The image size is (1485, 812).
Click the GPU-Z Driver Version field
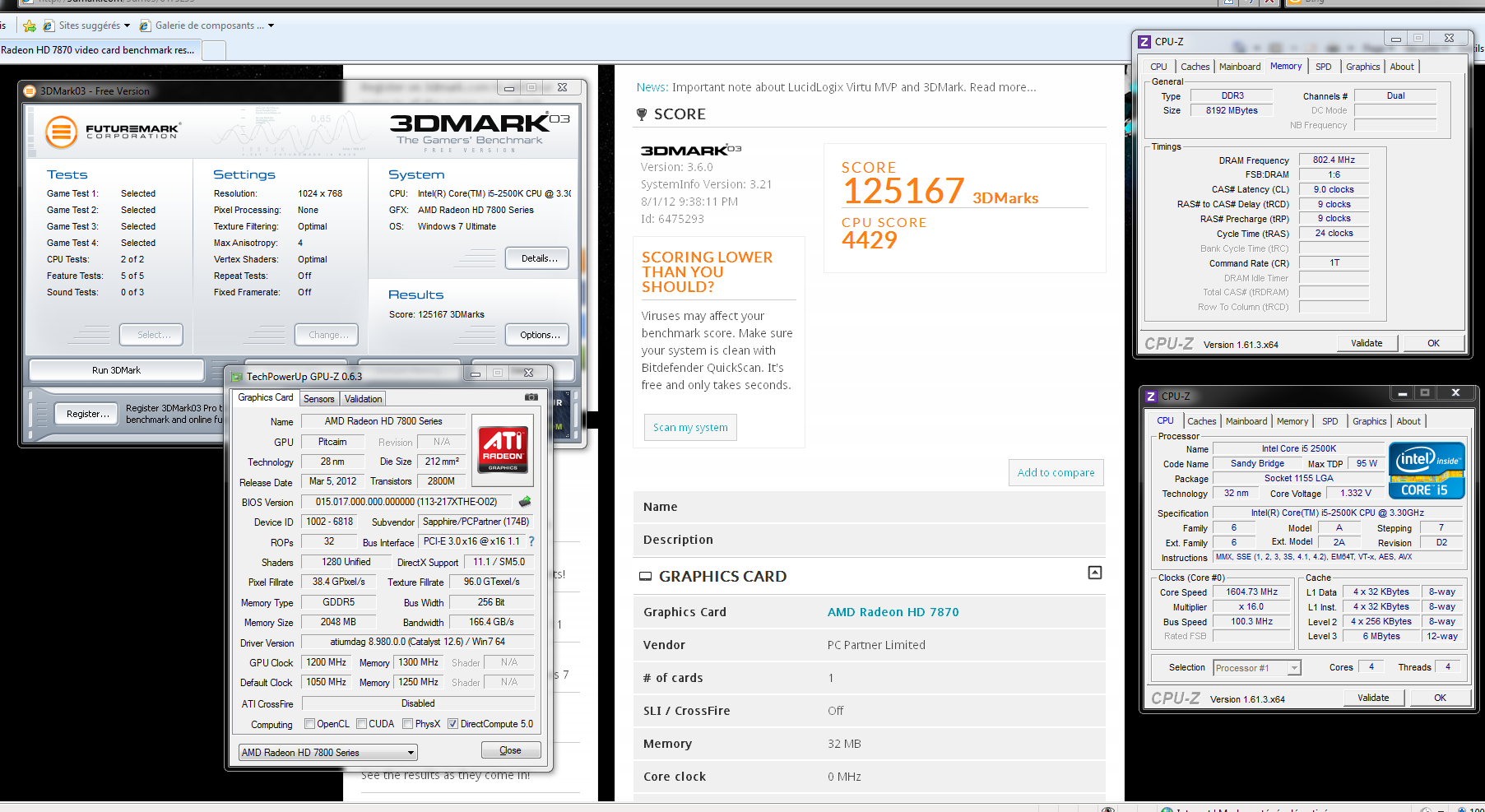(418, 642)
